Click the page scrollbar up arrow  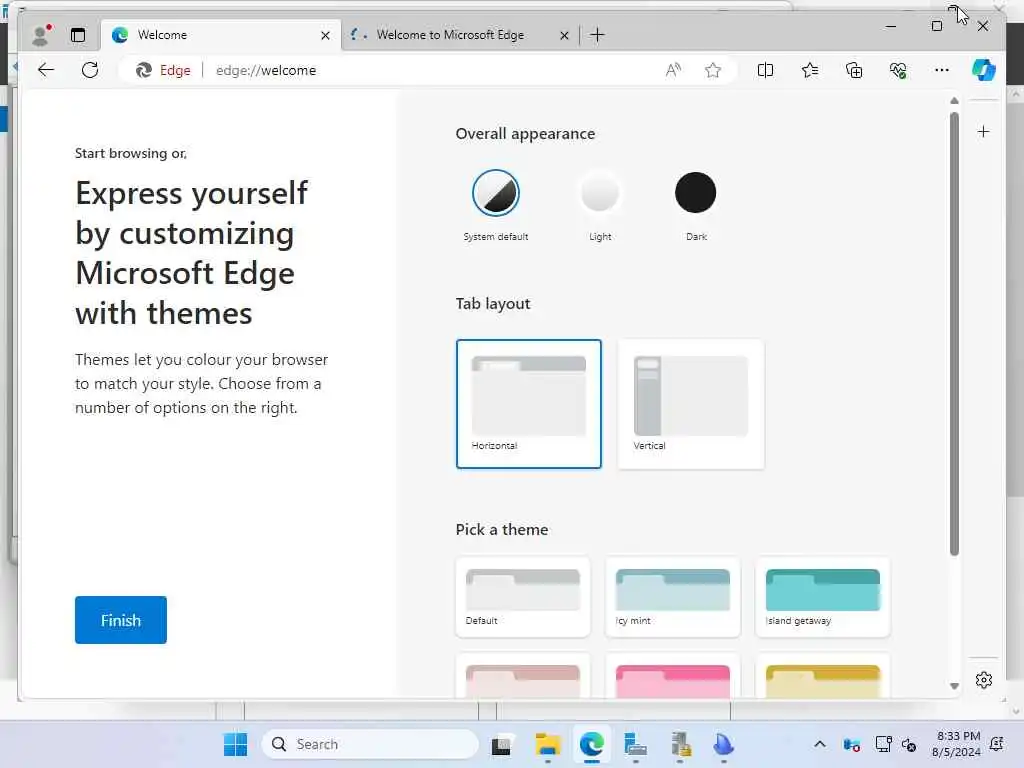click(954, 101)
